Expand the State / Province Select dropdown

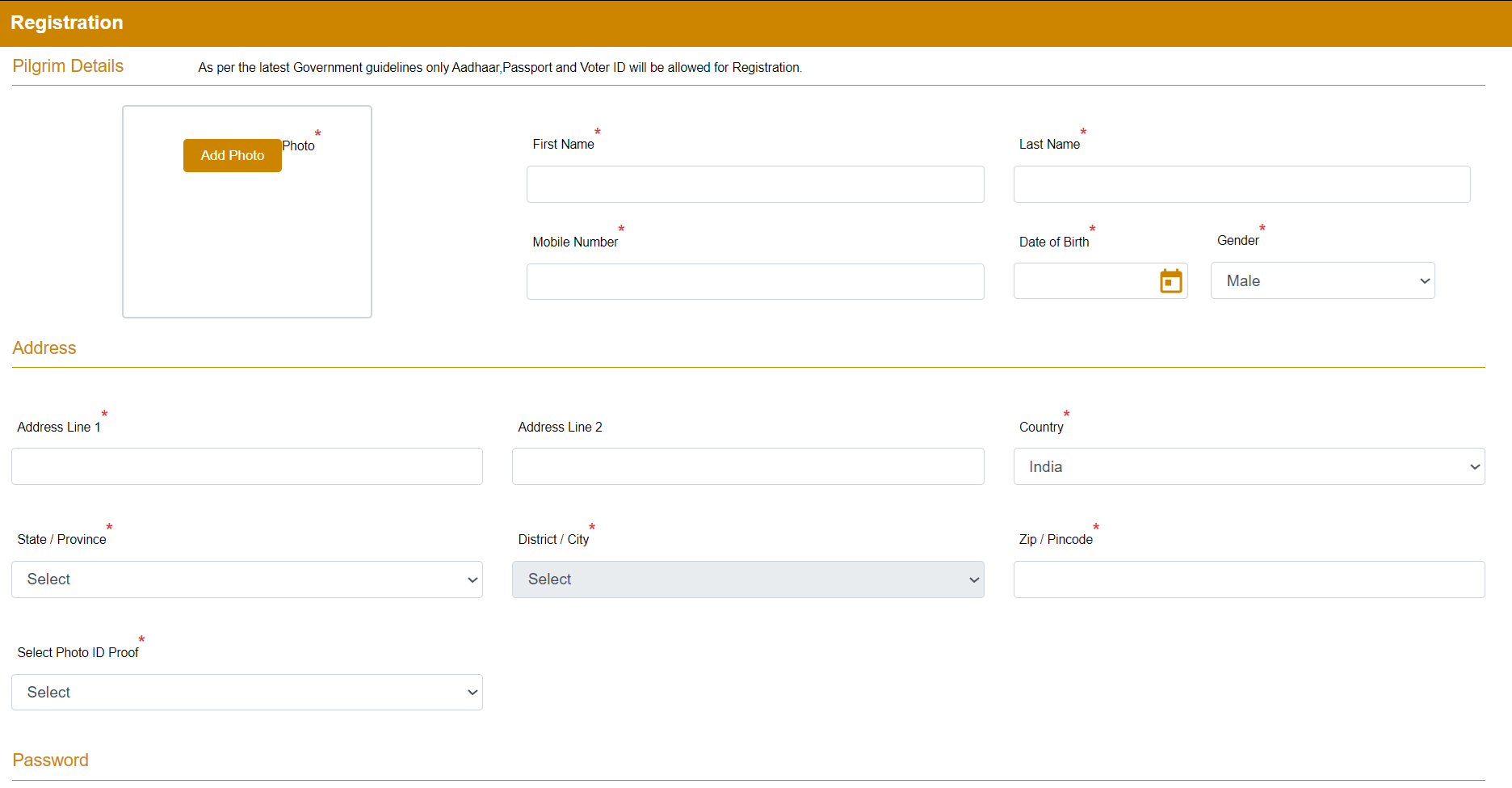(246, 579)
